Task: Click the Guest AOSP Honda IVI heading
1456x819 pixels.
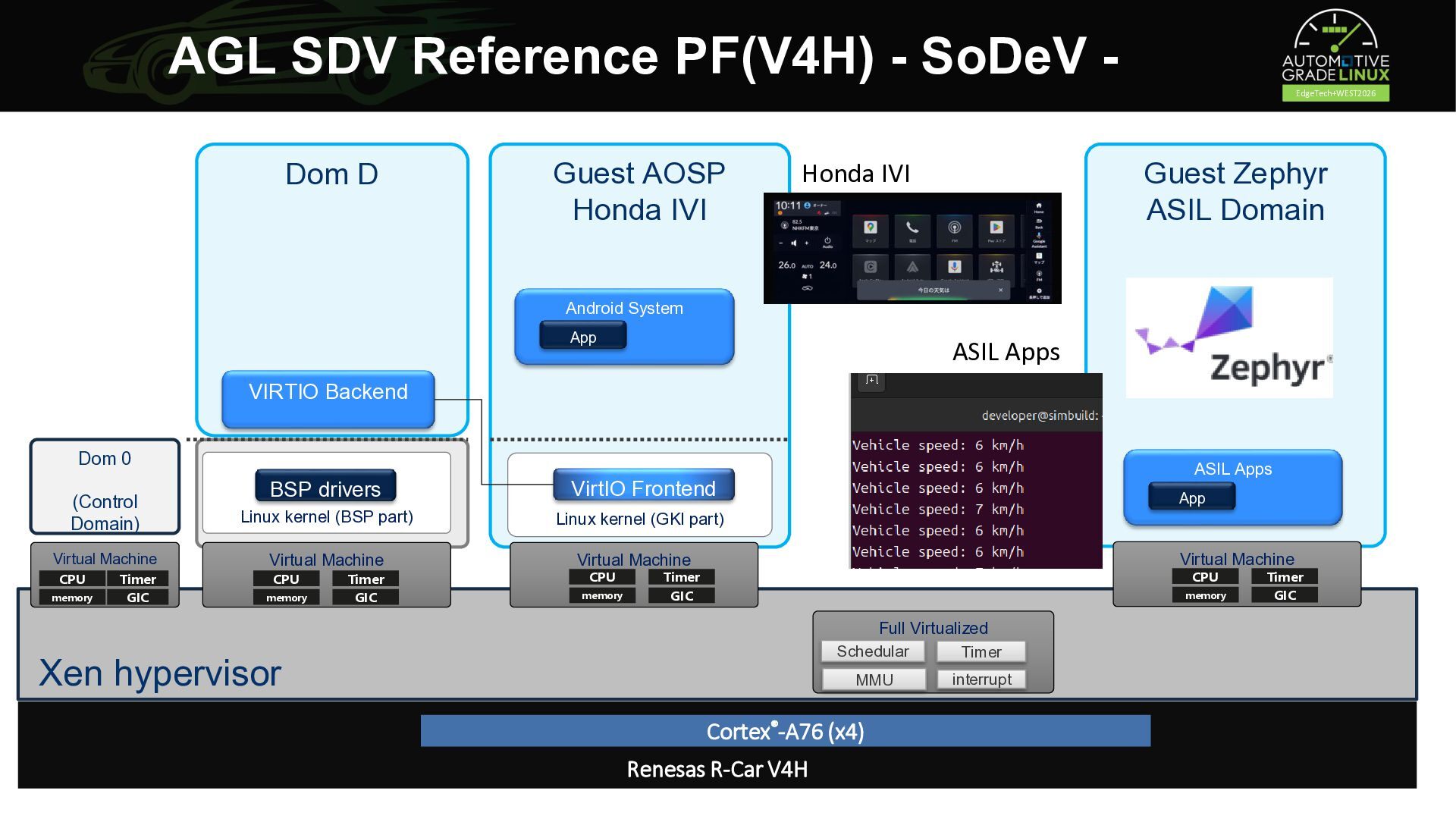Action: (639, 191)
